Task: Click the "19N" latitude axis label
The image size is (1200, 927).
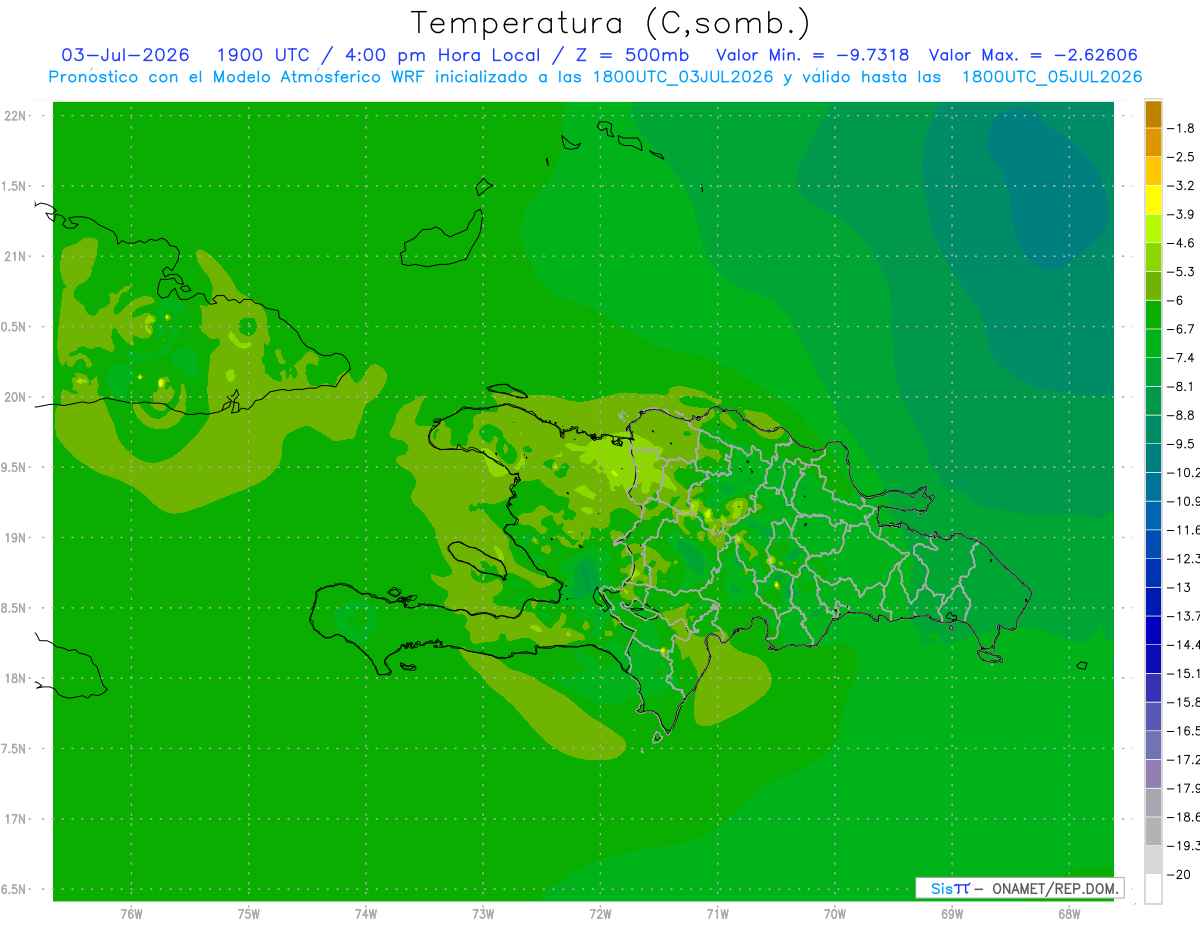Action: pos(15,538)
